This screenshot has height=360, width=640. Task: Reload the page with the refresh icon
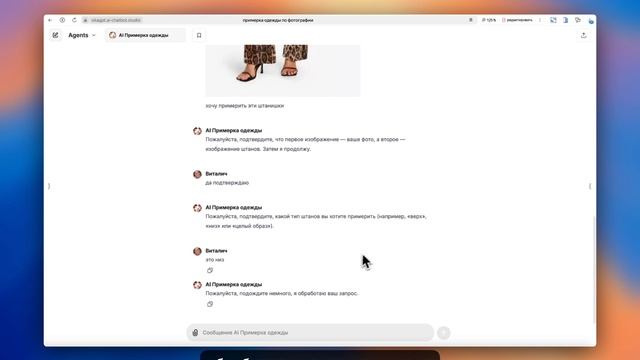point(74,20)
